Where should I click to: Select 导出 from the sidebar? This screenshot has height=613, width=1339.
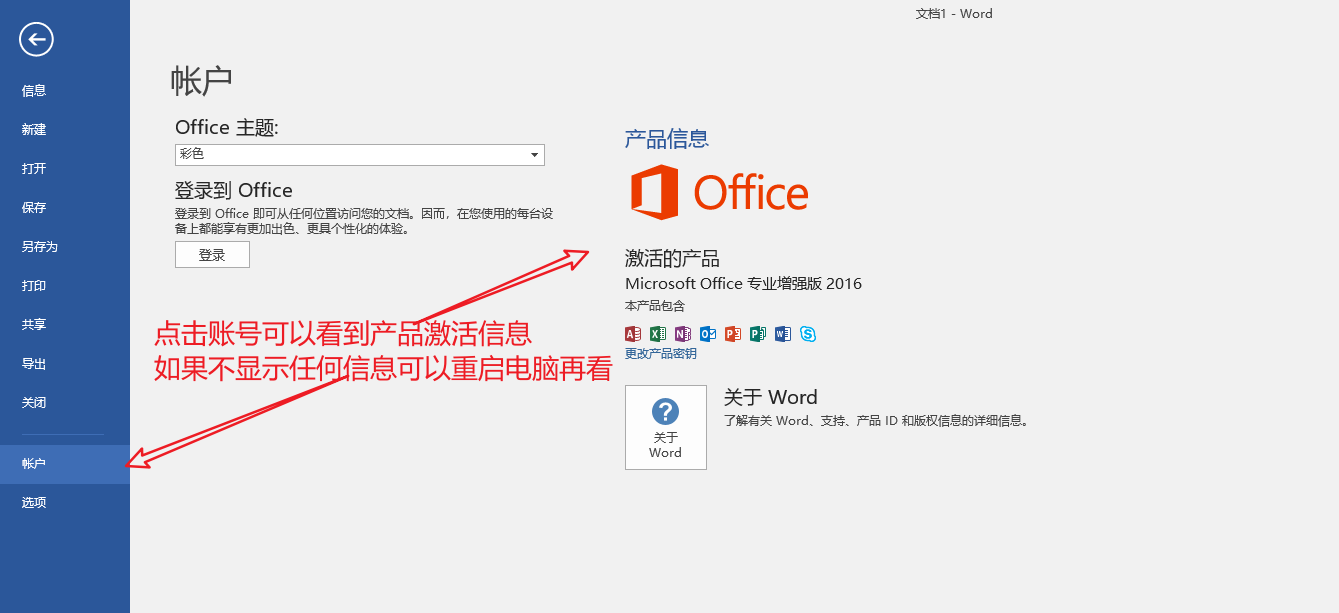click(34, 364)
